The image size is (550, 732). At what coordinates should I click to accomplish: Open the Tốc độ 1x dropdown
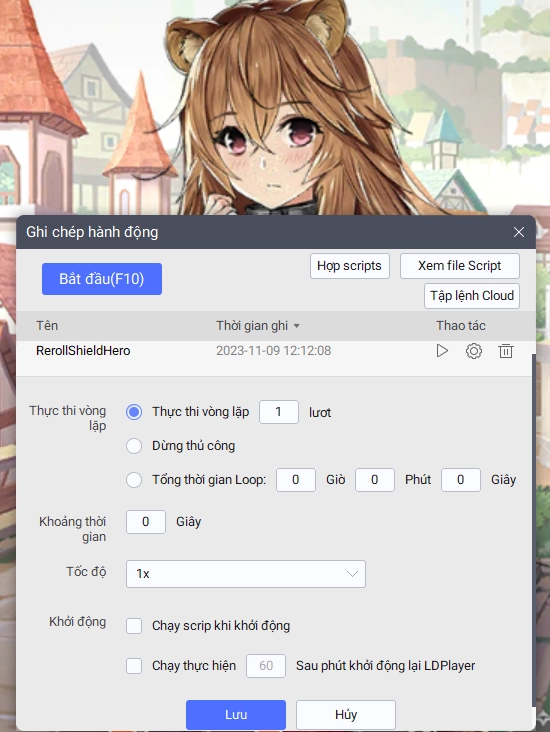[x=246, y=574]
